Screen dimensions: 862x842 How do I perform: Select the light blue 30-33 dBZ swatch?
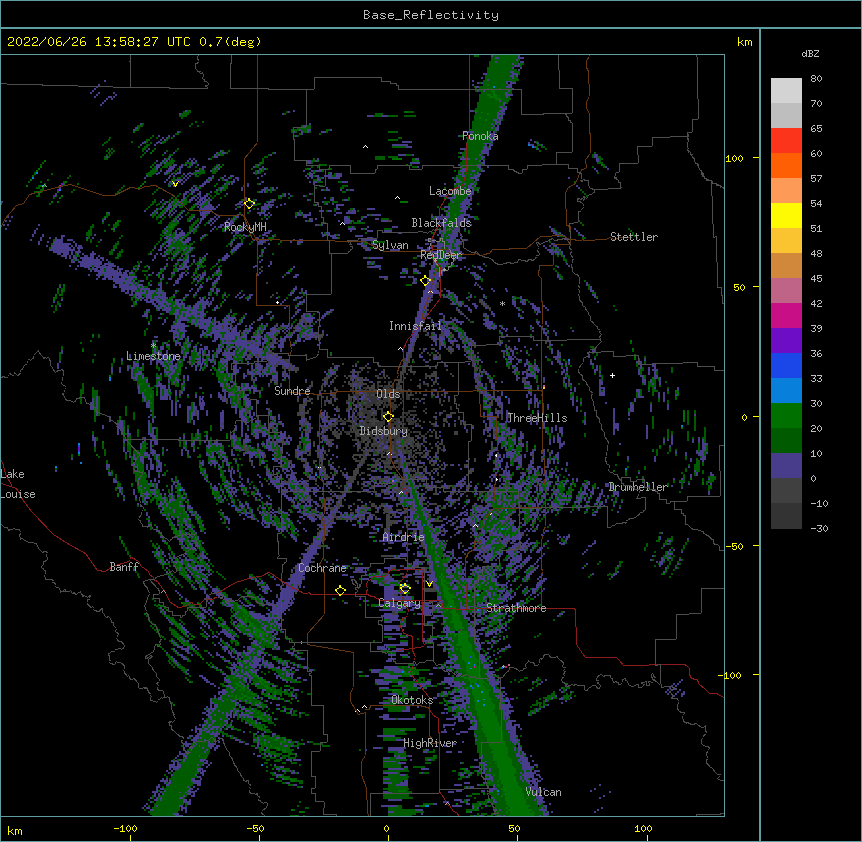(786, 391)
